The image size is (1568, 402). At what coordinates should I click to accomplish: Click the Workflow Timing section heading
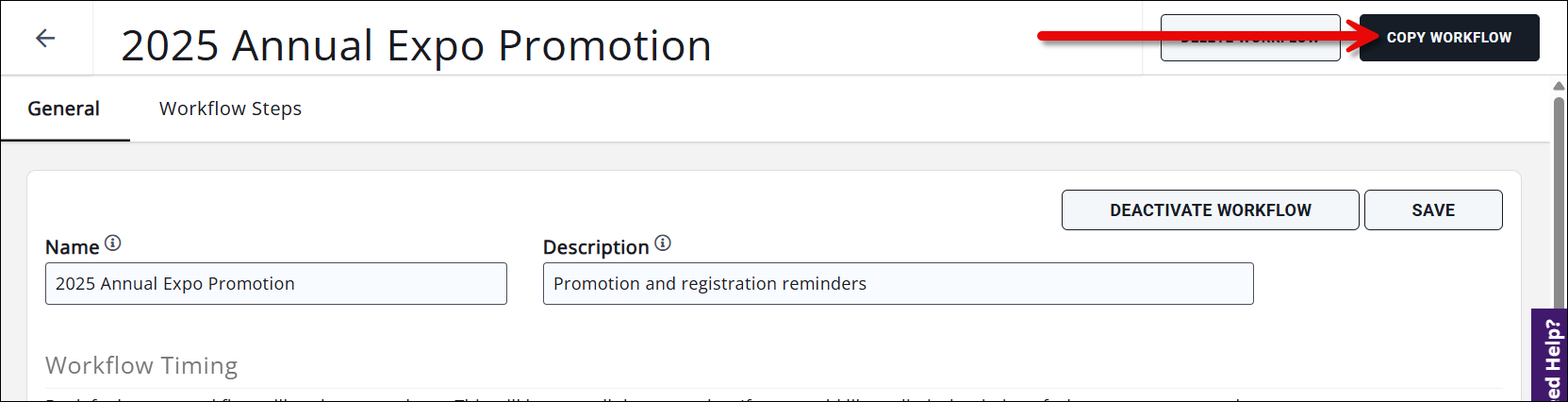(141, 365)
